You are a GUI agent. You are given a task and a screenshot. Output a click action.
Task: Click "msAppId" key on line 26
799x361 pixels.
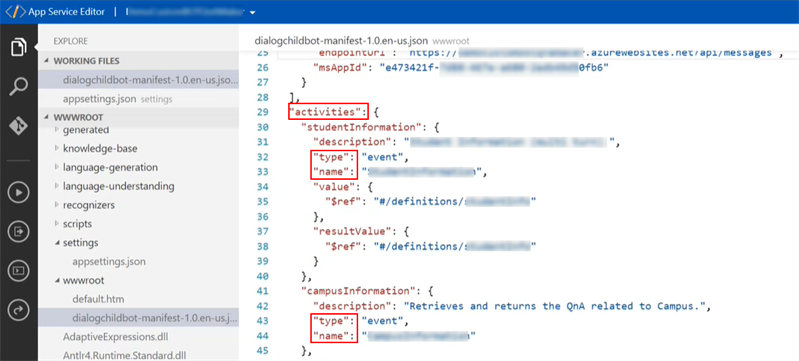pos(340,67)
